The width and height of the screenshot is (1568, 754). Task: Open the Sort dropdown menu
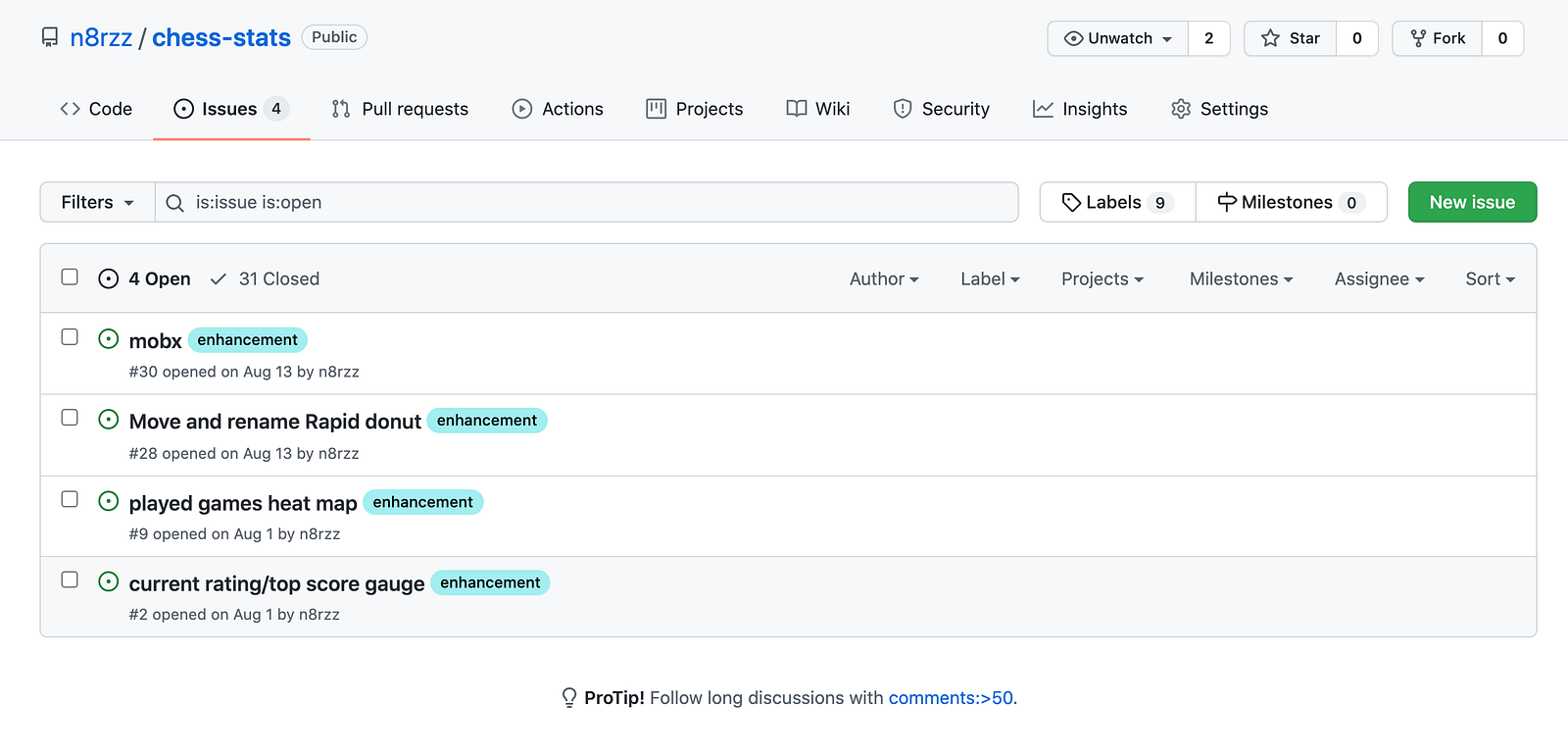click(x=1490, y=279)
